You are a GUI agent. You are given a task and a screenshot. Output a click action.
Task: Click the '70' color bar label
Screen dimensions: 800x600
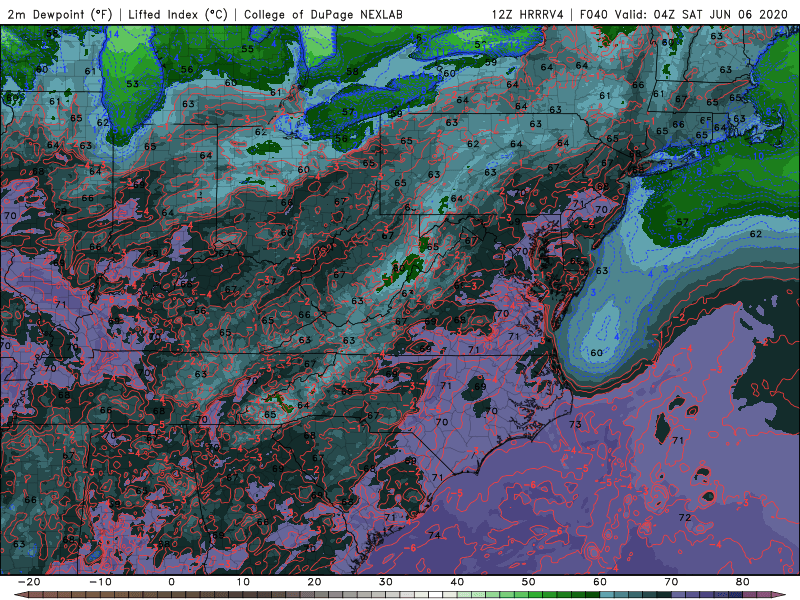671,582
